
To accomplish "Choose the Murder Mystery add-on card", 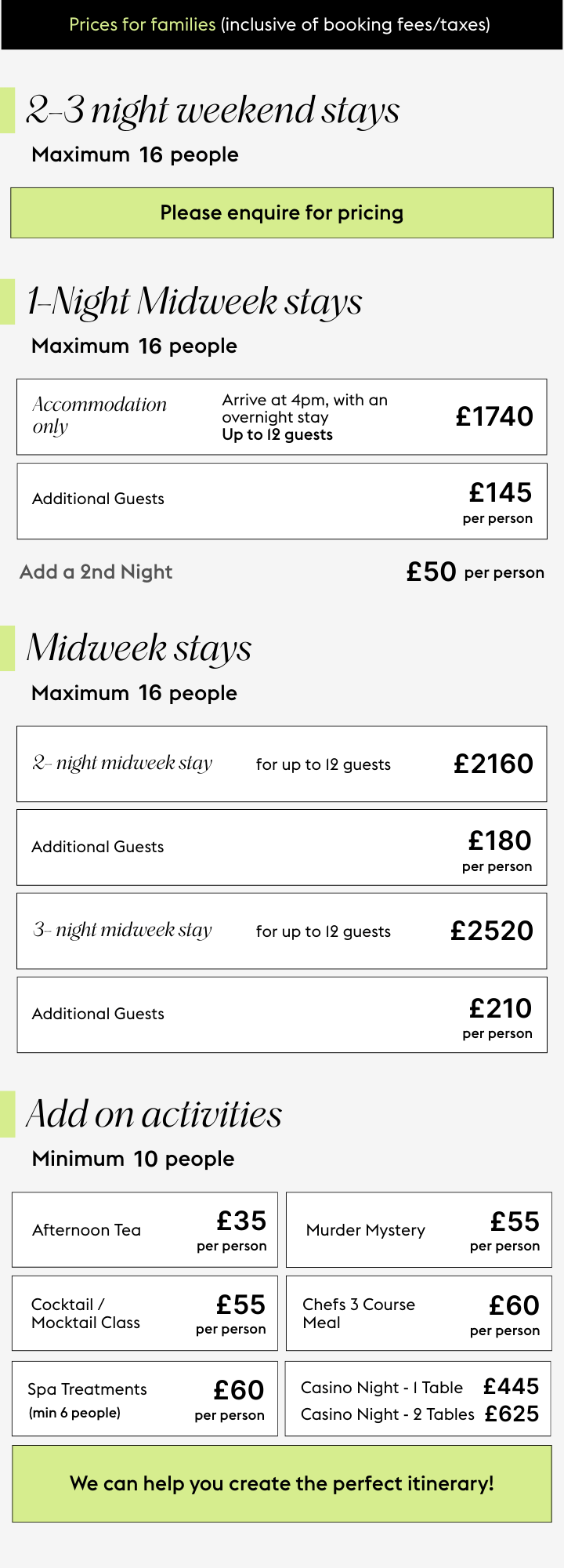I will click(x=419, y=1229).
